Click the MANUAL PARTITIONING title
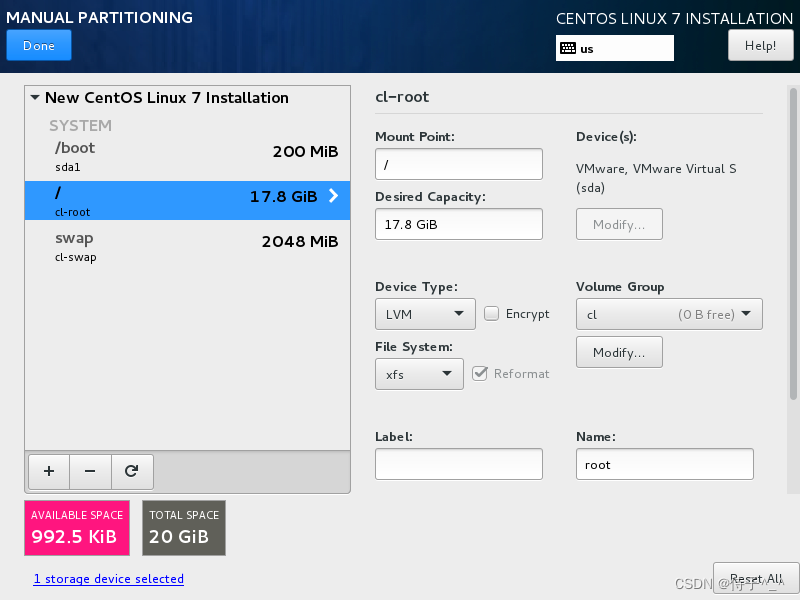Viewport: 800px width, 600px height. (x=99, y=17)
